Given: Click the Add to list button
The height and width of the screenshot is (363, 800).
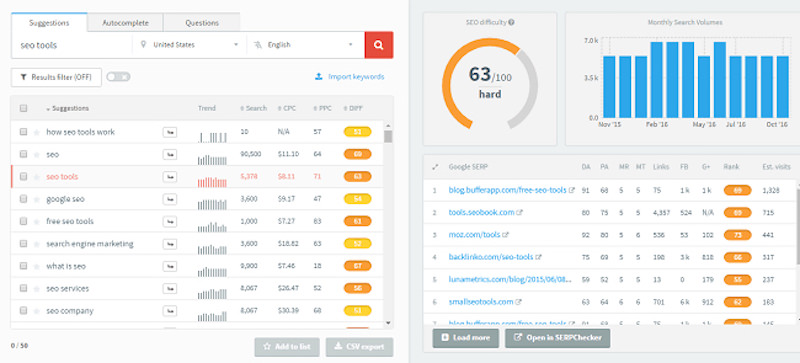Looking at the screenshot, I should pyautogui.click(x=287, y=347).
